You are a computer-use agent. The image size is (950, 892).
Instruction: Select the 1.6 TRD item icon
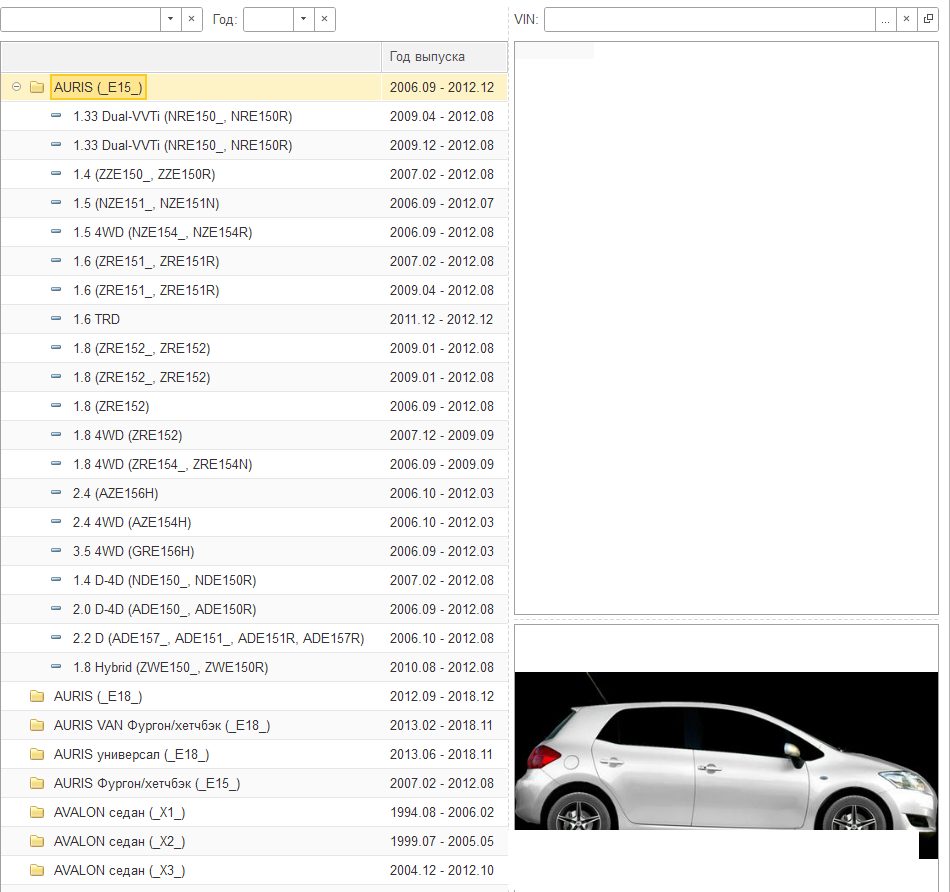[x=56, y=318]
